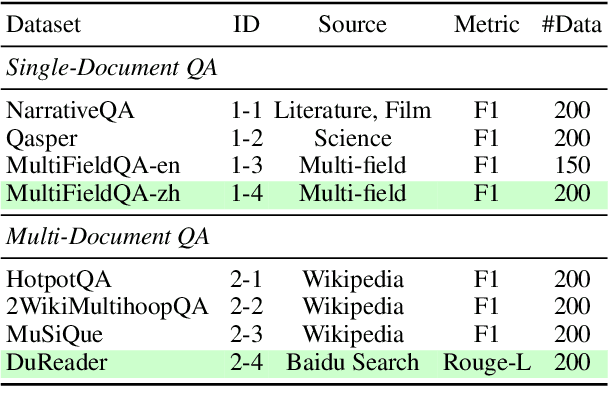
Task: Click the highlighted MultiFieldQA-zh dataset name
Action: click(x=79, y=193)
